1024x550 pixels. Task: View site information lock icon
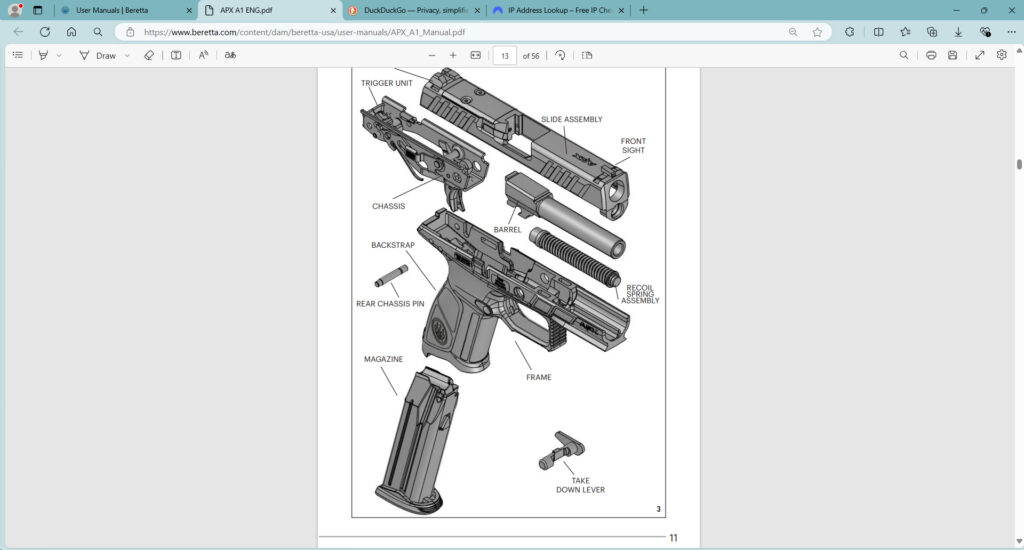coord(130,32)
